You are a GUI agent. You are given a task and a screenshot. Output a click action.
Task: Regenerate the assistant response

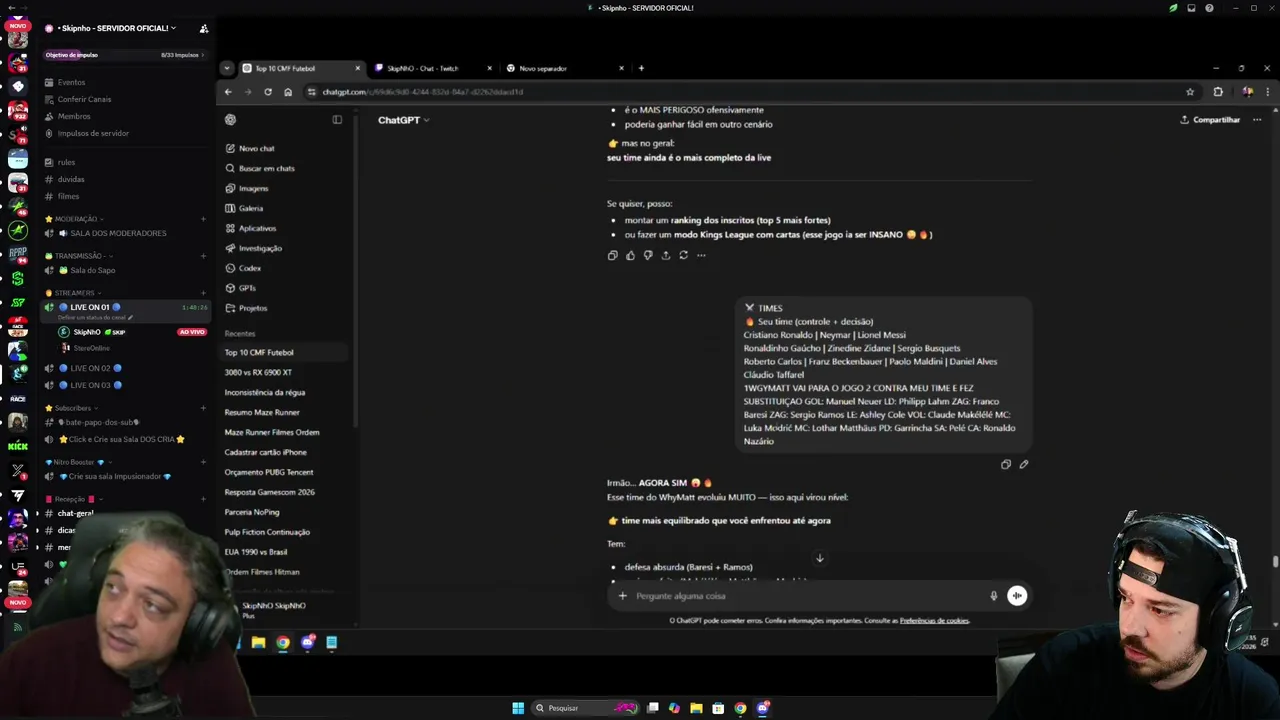point(684,255)
